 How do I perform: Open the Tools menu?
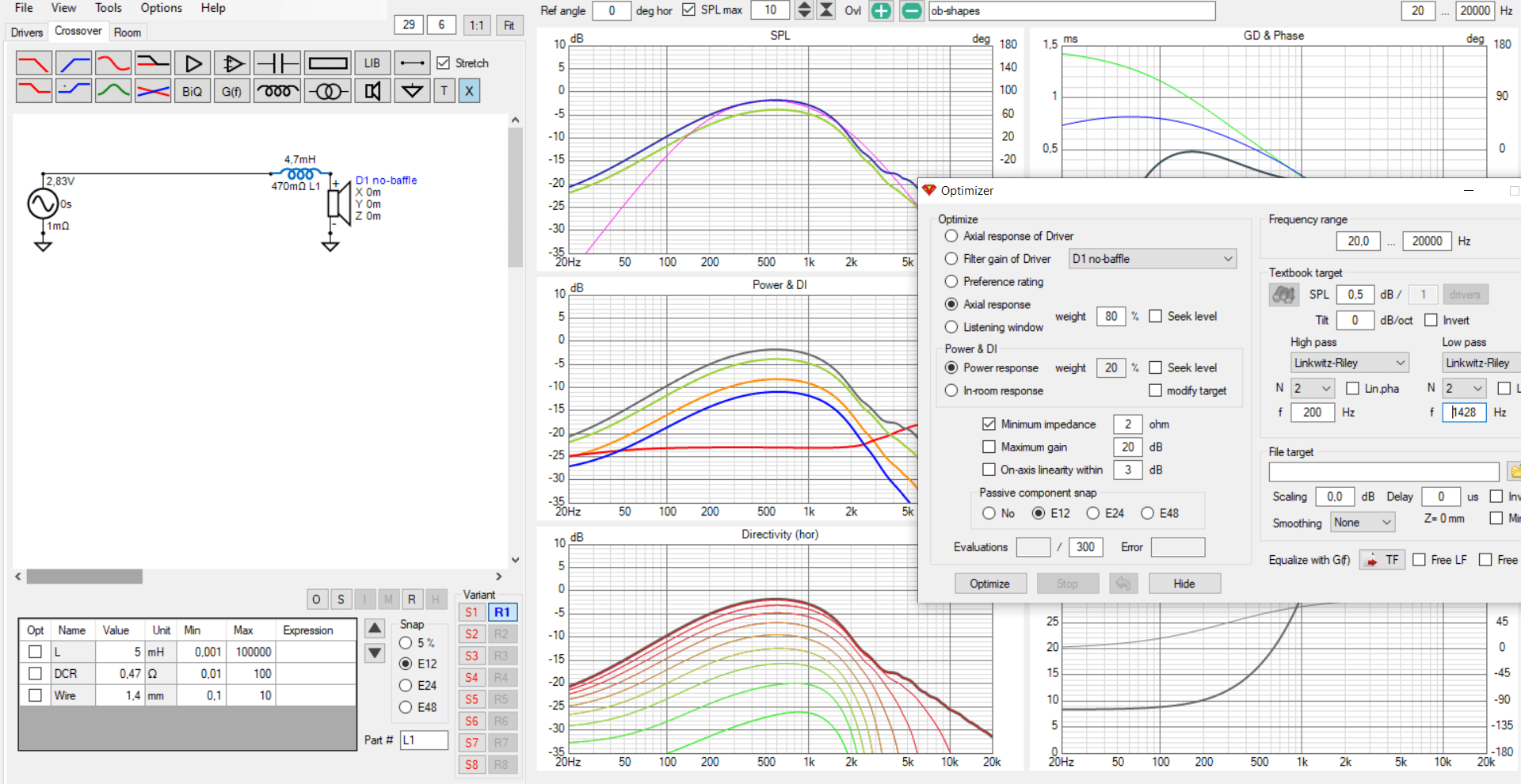(109, 8)
